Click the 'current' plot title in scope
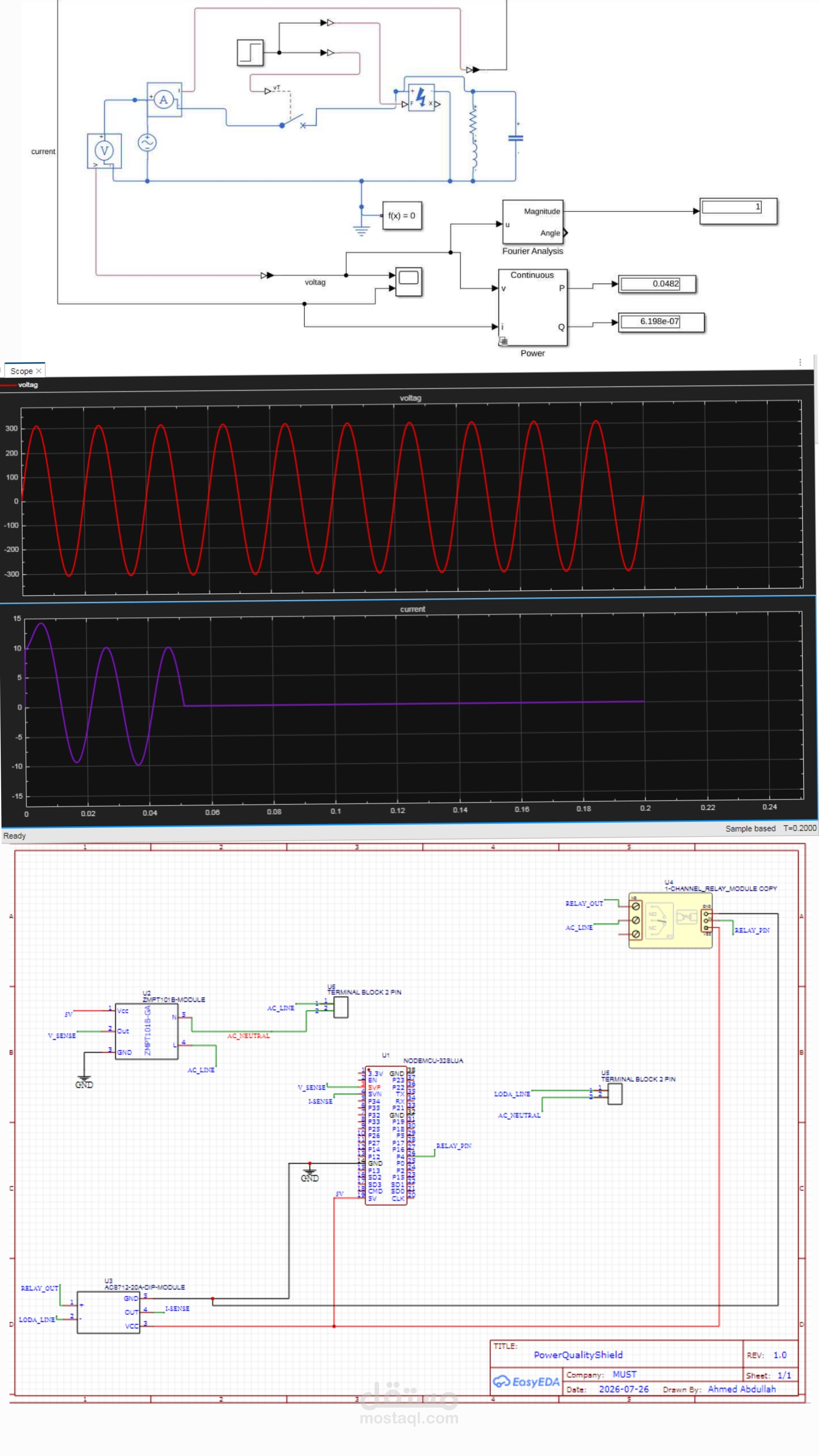Screen dimensions: 819x1456 [413, 609]
